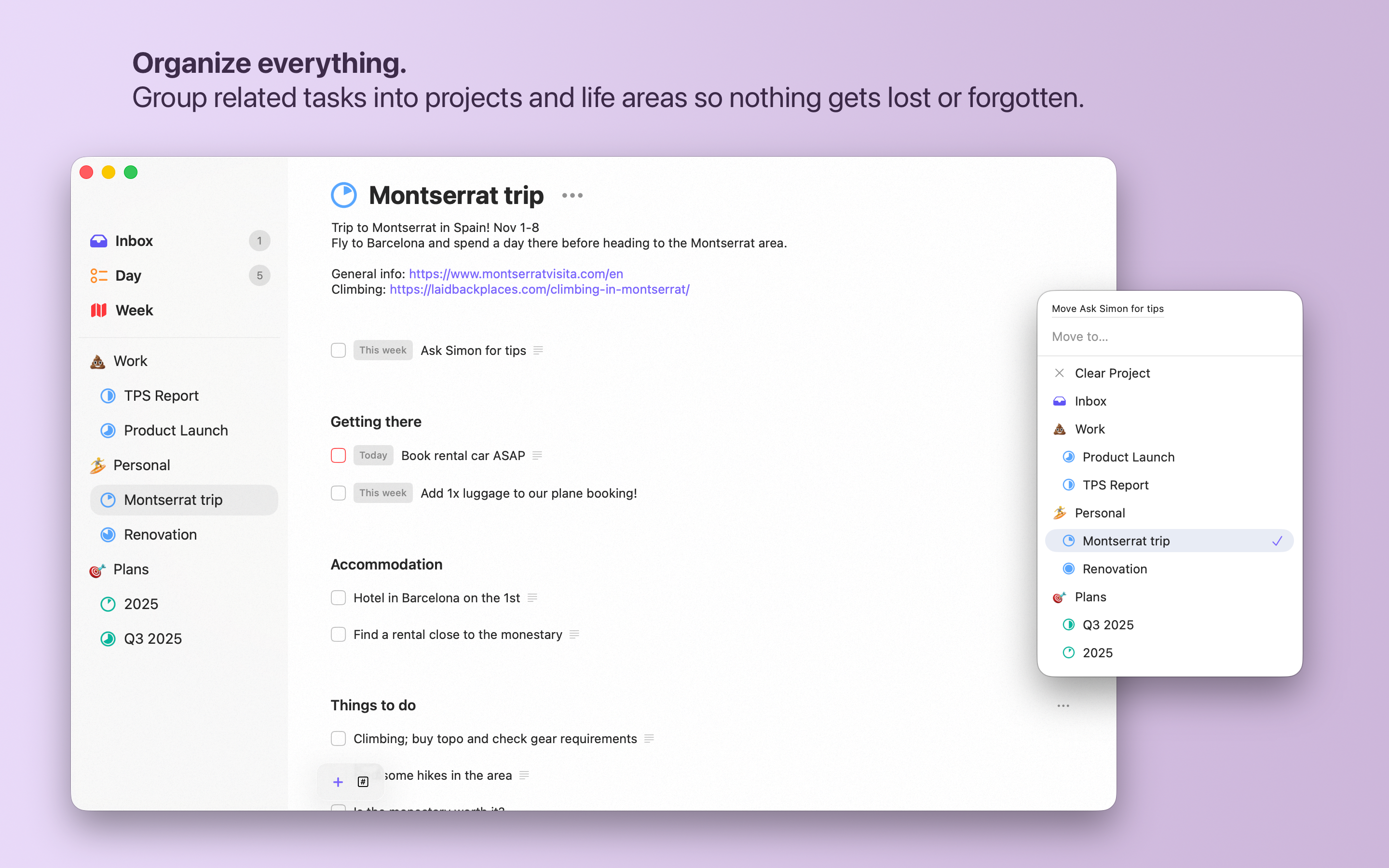The image size is (1389, 868).
Task: Open the three-dot menu beside Montserrat trip title
Action: click(572, 196)
